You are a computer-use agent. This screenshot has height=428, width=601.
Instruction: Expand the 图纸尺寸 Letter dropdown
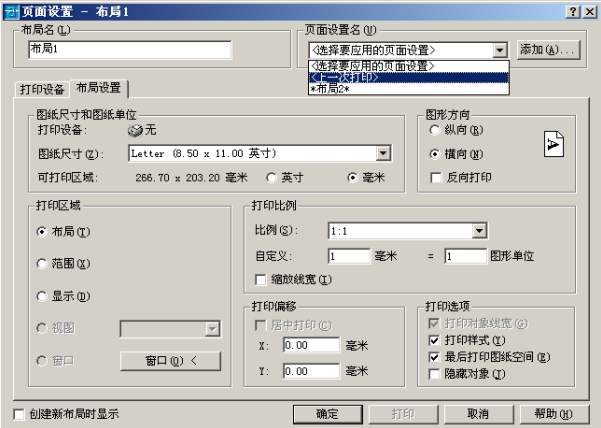point(383,154)
